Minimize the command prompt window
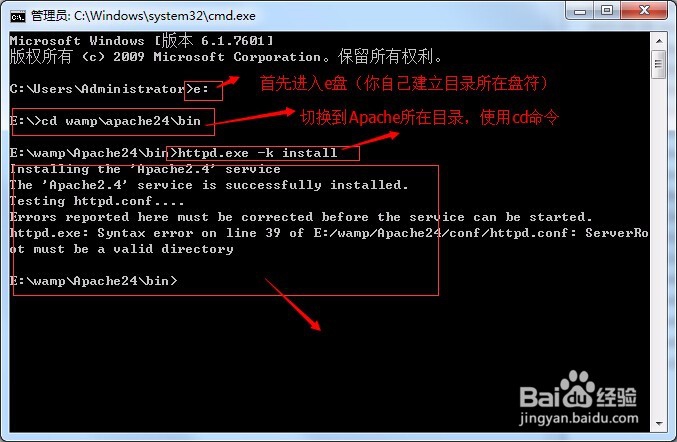 pyautogui.click(x=579, y=10)
